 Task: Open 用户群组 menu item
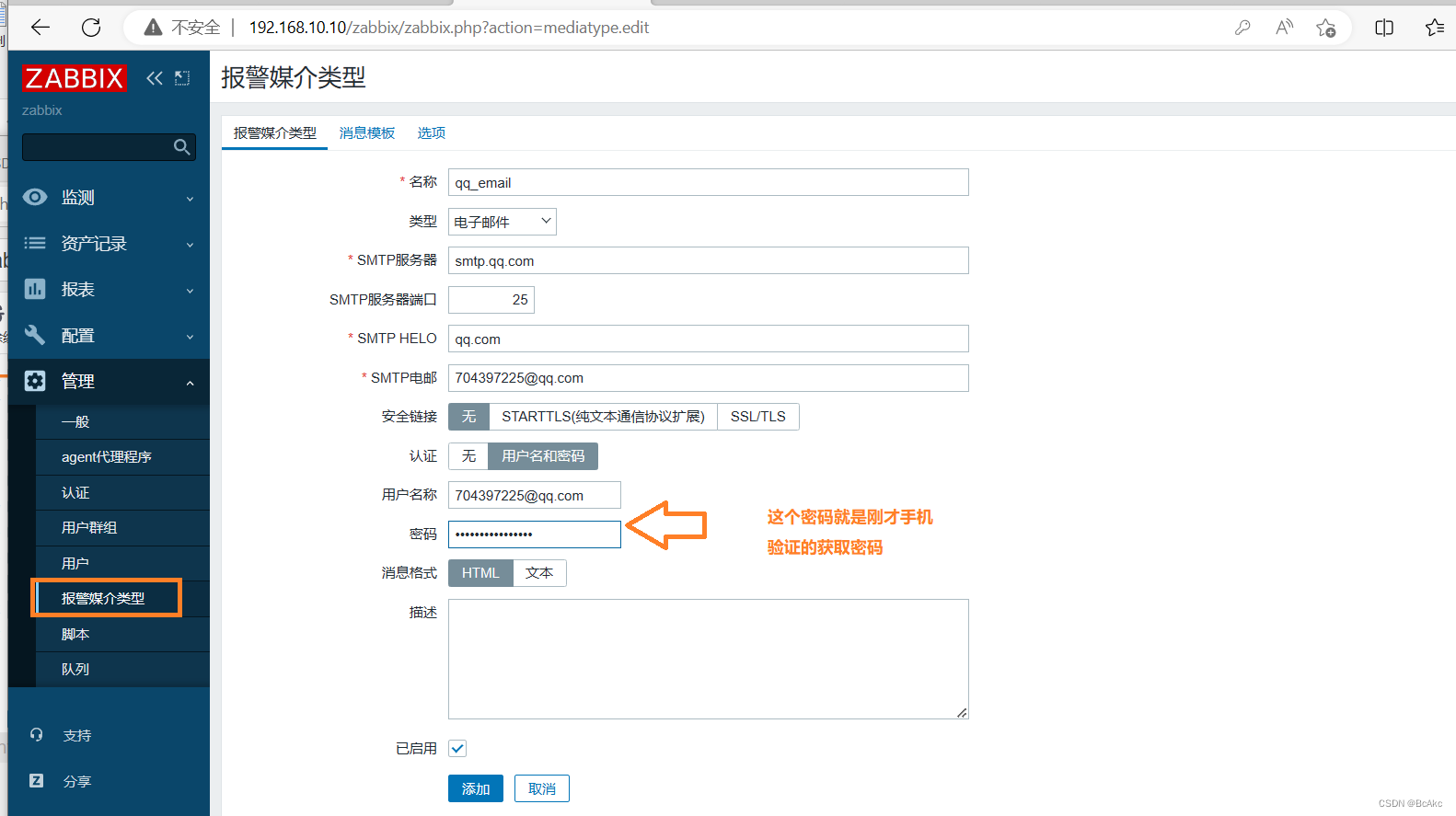click(x=122, y=528)
